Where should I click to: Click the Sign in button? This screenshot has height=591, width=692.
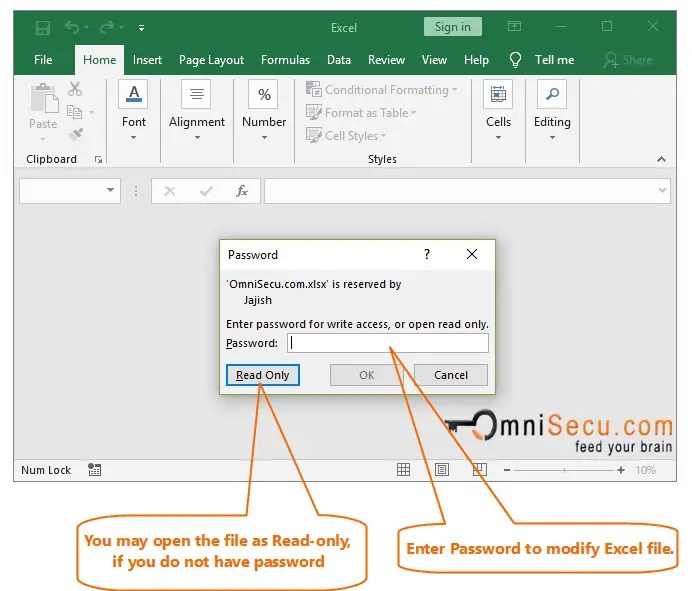tap(452, 27)
